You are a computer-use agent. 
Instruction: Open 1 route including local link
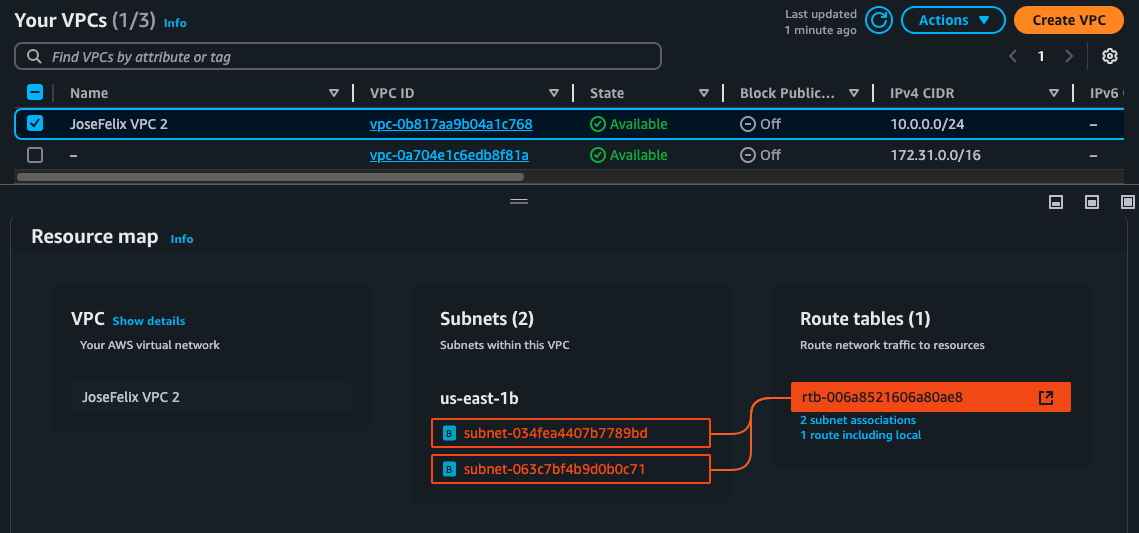tap(861, 435)
